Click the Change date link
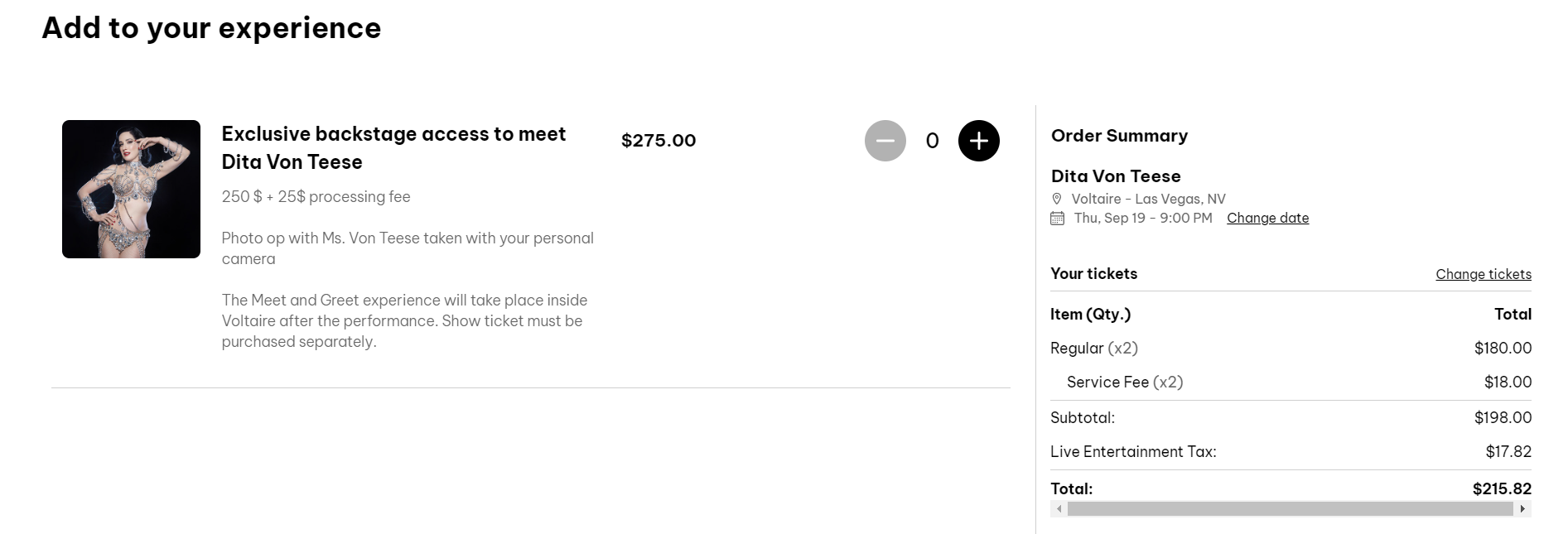Screen dimensions: 1568x534 tap(1267, 219)
